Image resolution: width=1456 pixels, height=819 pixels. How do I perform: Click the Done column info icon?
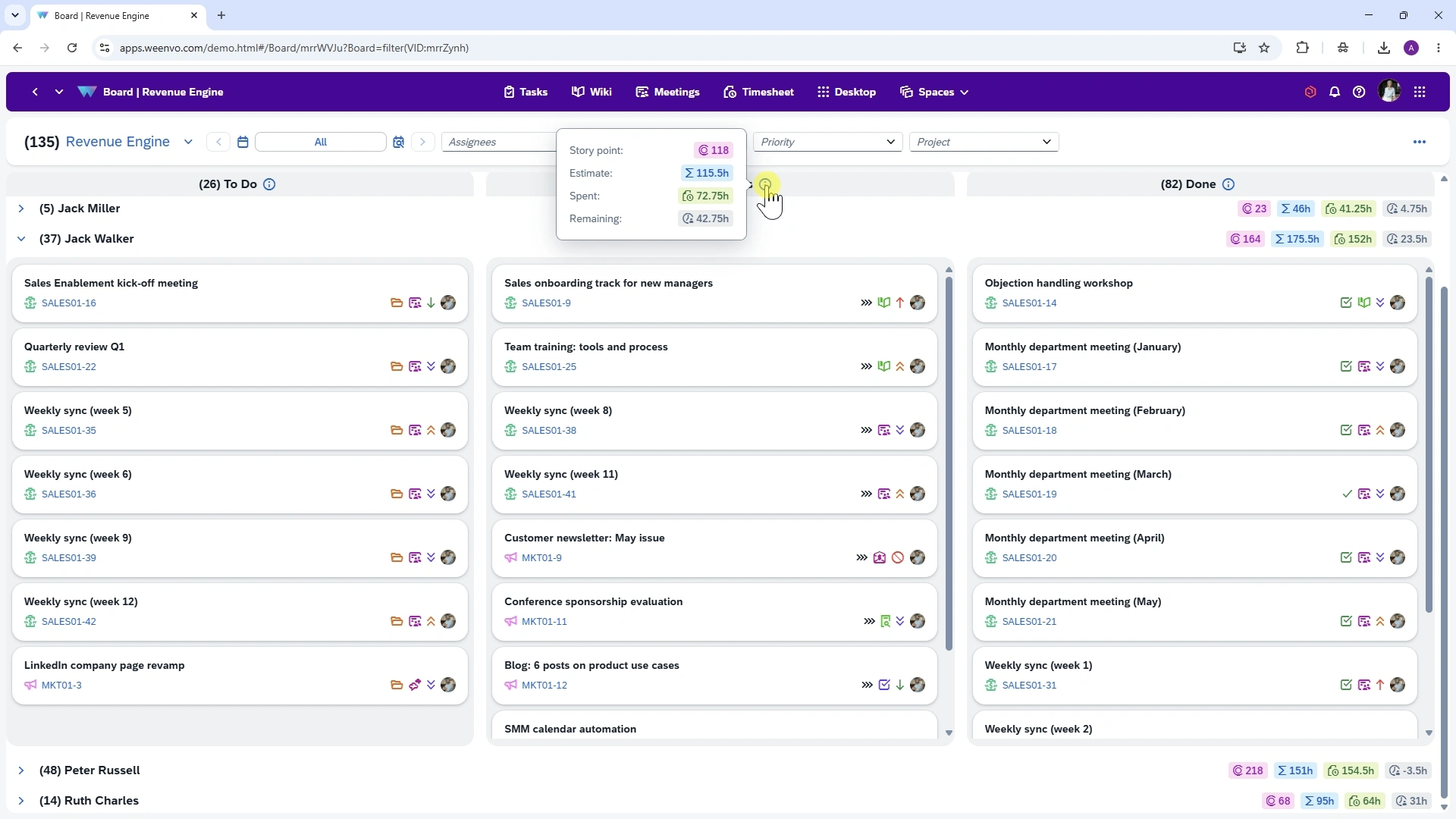click(x=1228, y=184)
